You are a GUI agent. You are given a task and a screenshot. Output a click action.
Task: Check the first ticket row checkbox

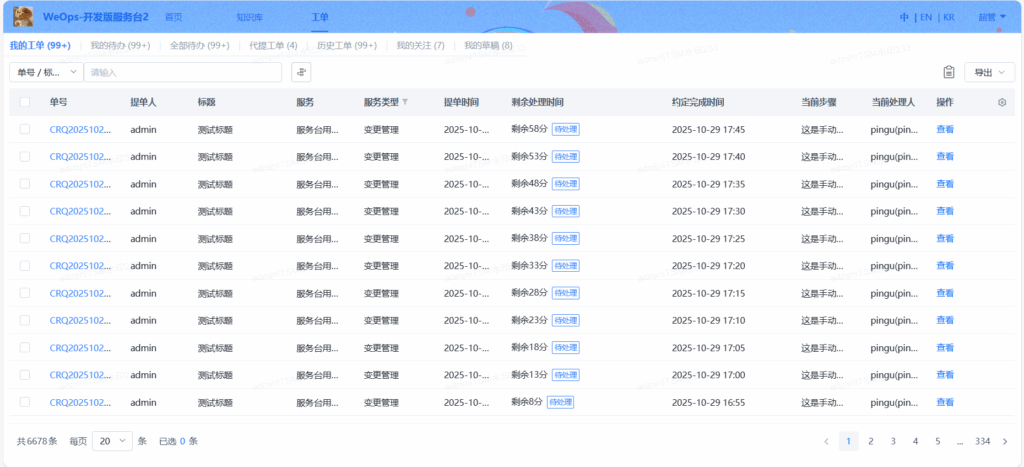[25, 129]
